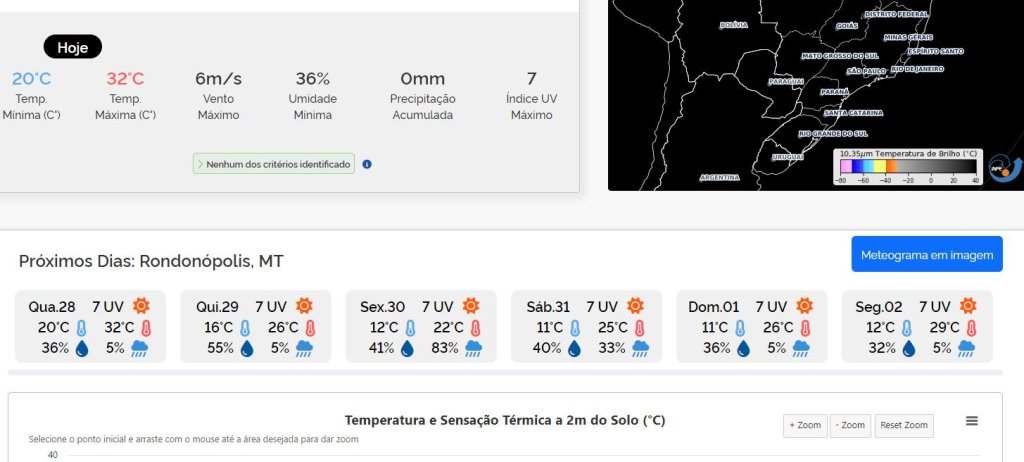The height and width of the screenshot is (462, 1024).
Task: Click the sun icon on Qua.28 card
Action: [x=141, y=306]
